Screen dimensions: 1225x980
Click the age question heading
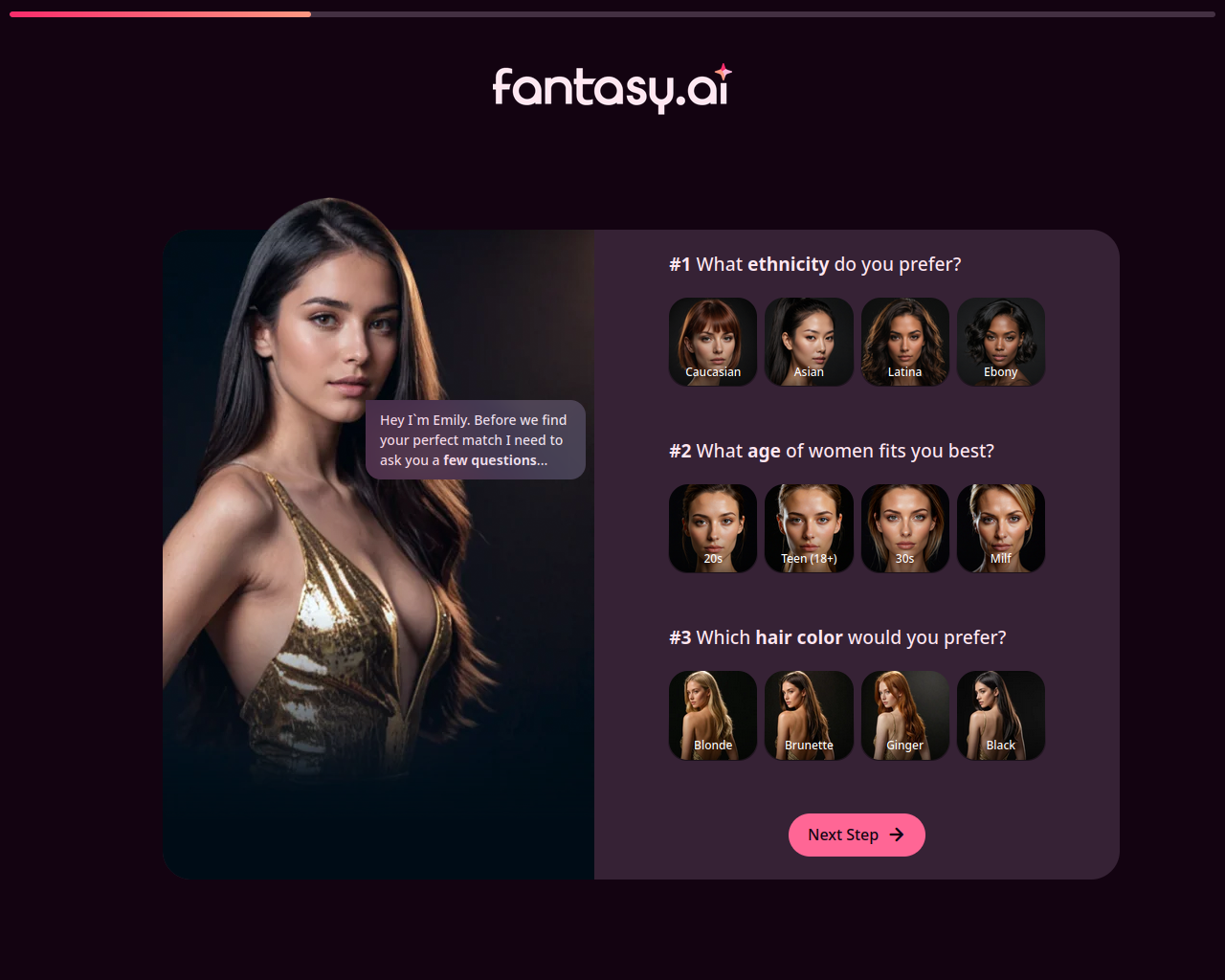pos(832,451)
